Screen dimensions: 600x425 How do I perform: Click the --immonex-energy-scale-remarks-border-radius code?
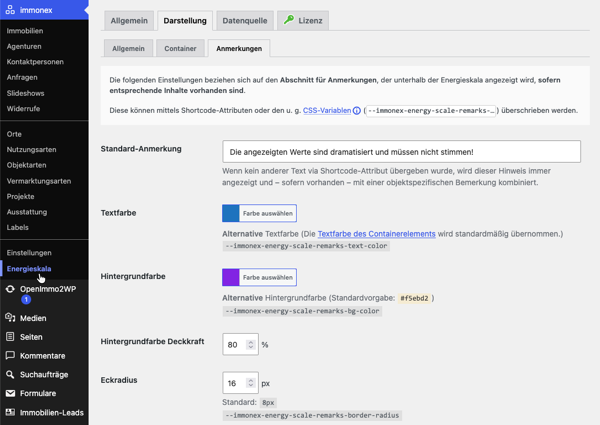point(312,415)
